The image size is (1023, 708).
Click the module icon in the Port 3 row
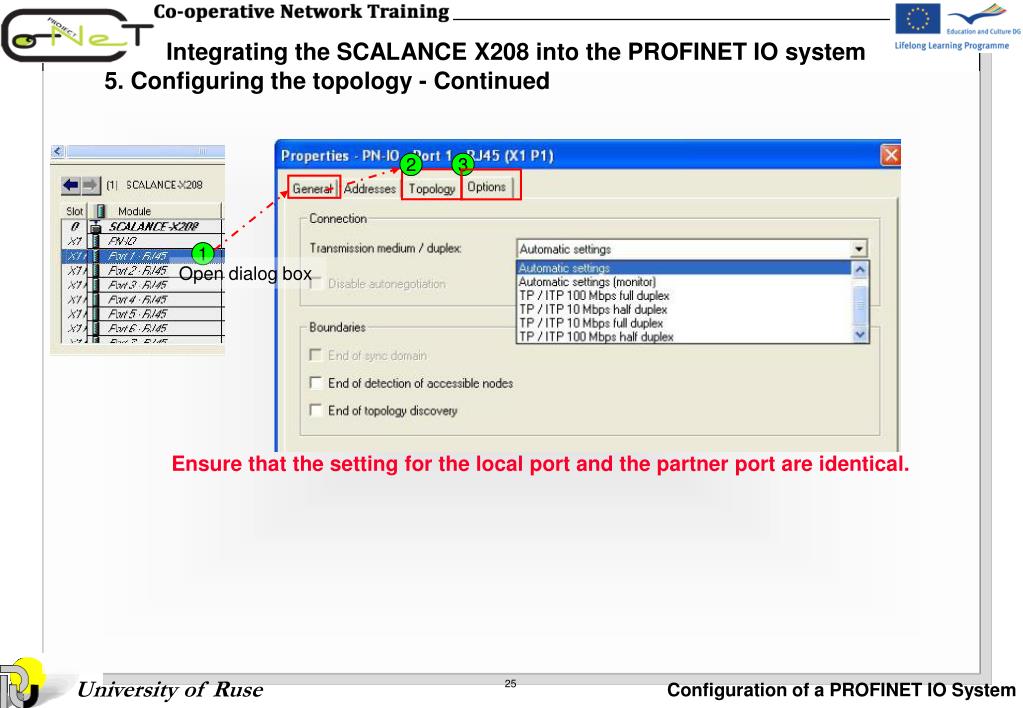96,285
